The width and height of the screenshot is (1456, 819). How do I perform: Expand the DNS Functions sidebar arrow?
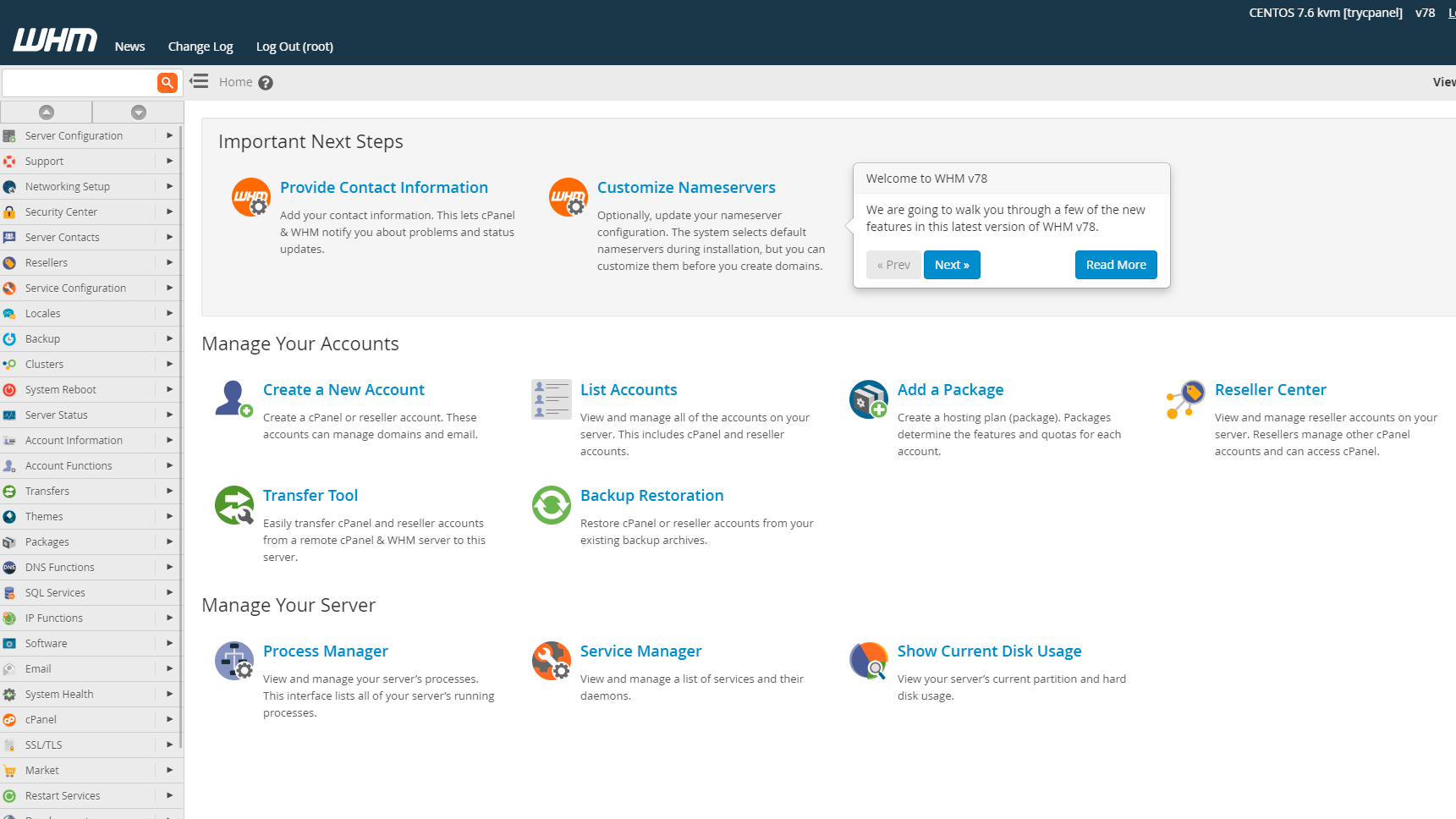(x=169, y=567)
